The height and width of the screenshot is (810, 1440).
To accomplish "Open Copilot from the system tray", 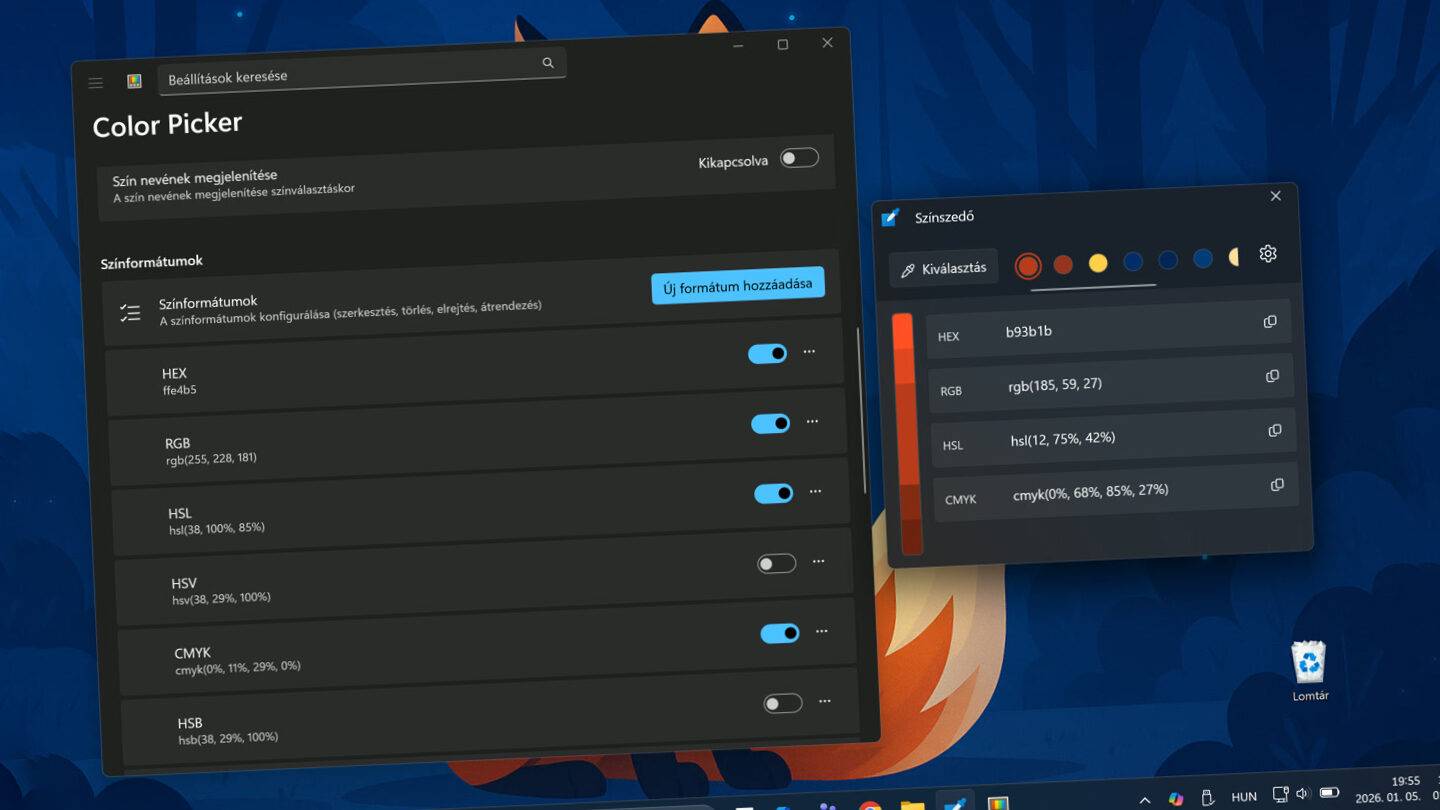I will [1176, 798].
